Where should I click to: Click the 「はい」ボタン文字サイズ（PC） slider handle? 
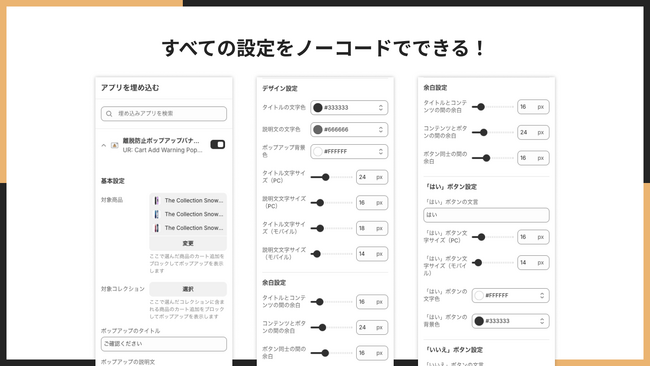pyautogui.click(x=481, y=237)
